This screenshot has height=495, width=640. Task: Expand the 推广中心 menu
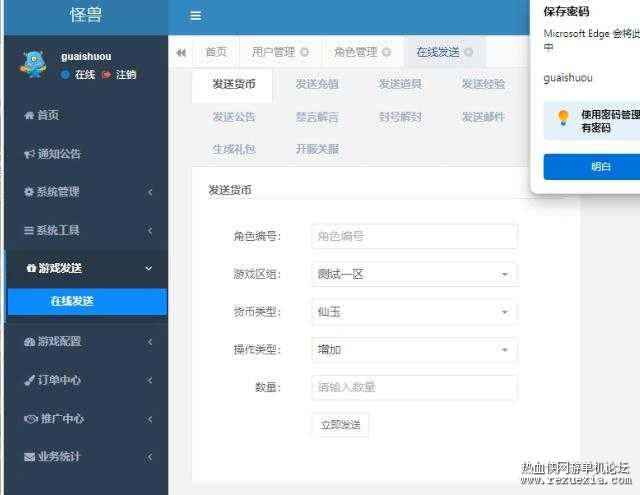[x=87, y=419]
